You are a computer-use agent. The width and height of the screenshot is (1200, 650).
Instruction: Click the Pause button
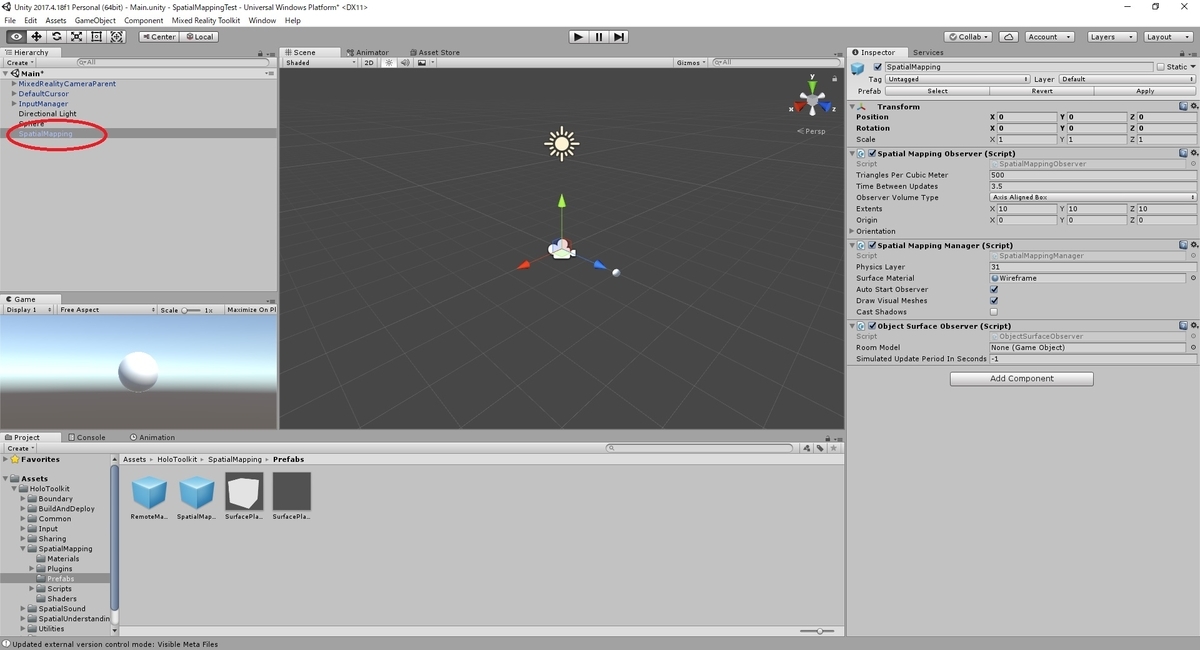(599, 37)
